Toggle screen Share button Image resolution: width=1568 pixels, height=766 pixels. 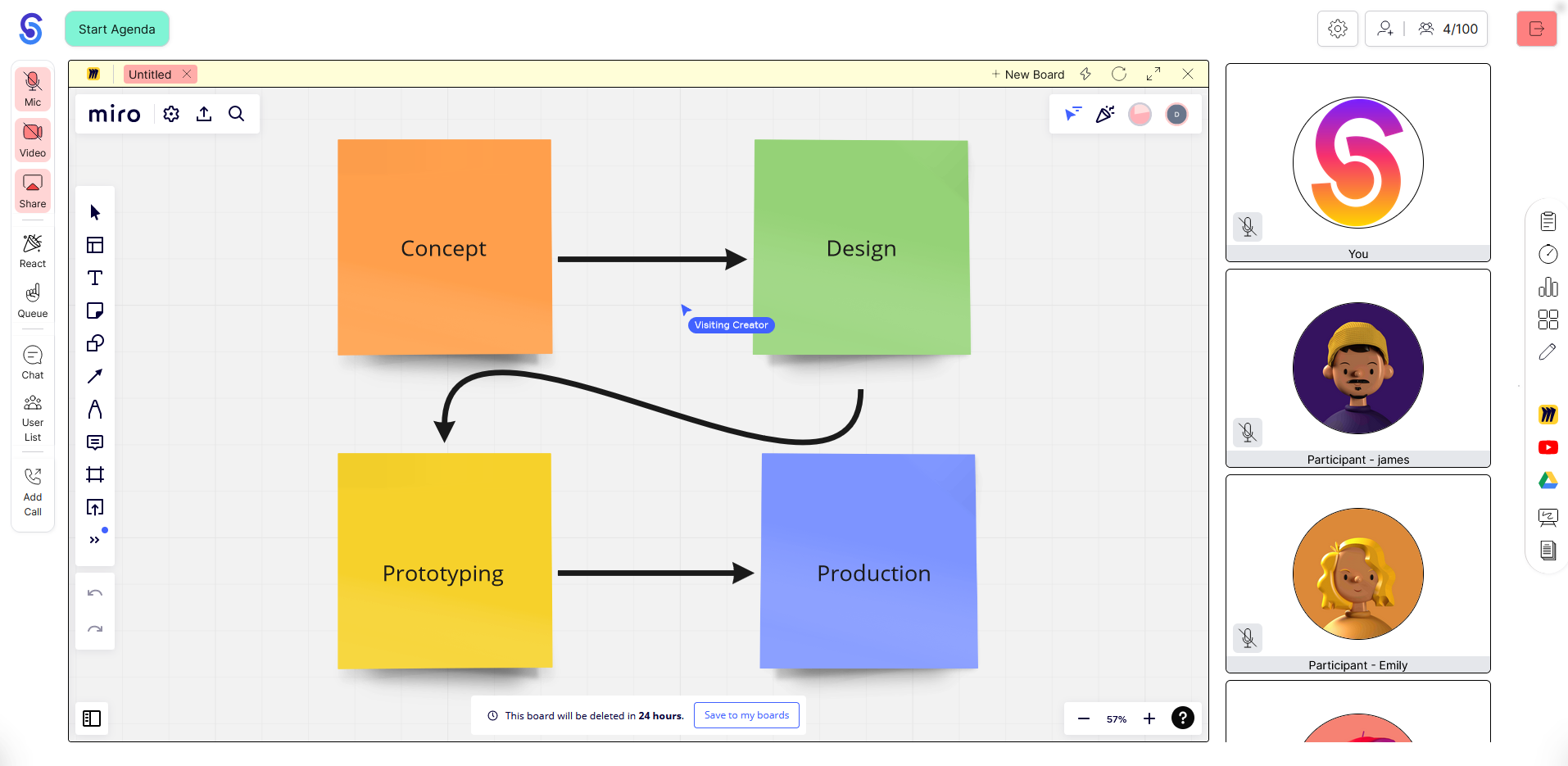coord(33,191)
